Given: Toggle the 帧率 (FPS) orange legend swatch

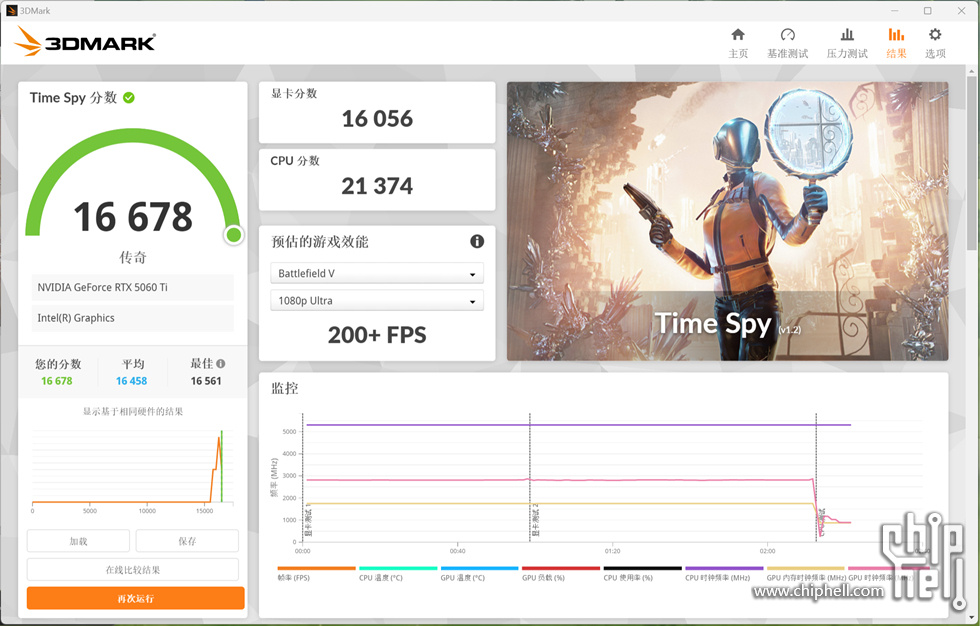Looking at the screenshot, I should click(x=316, y=569).
